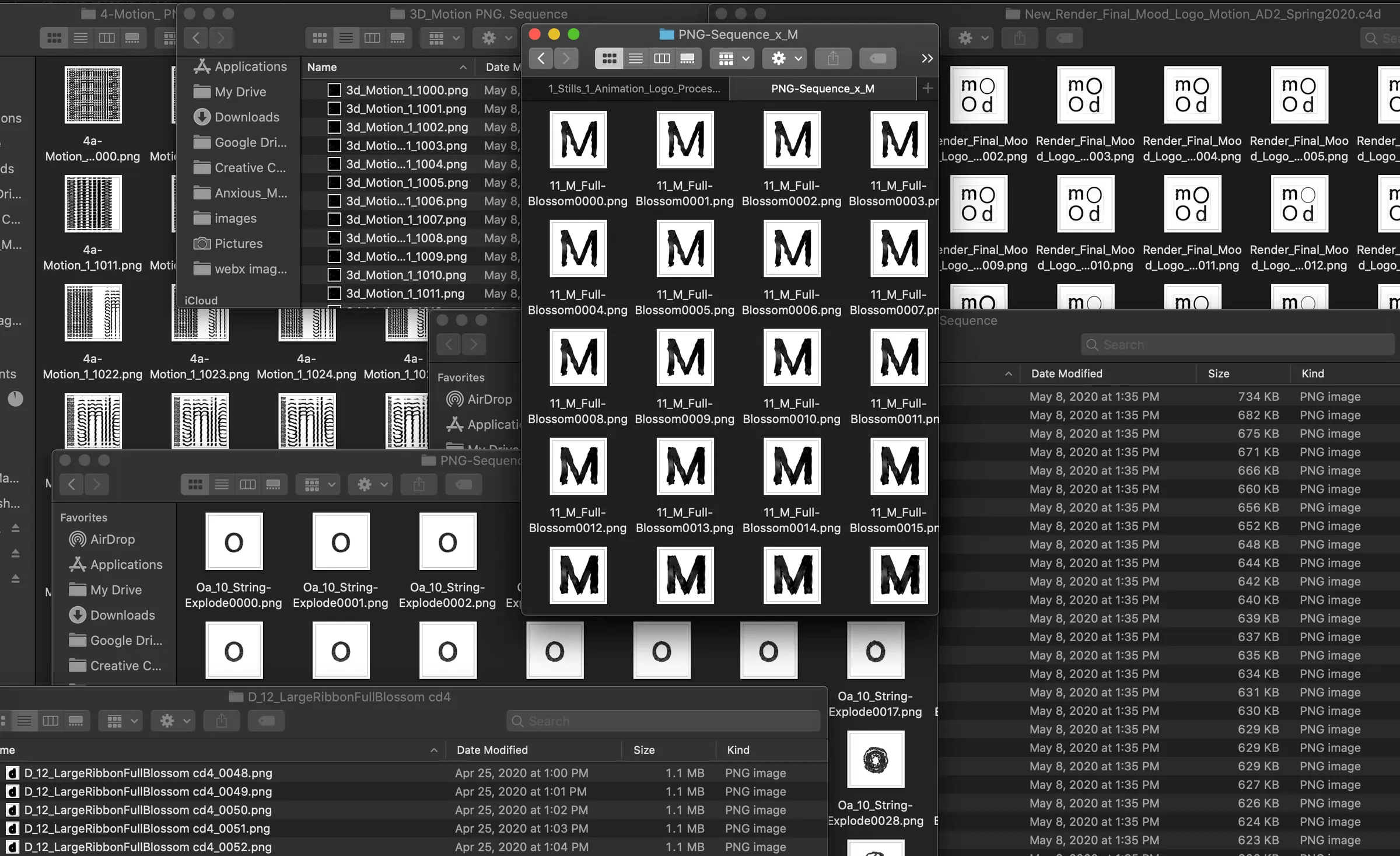The width and height of the screenshot is (1400, 856).
Task: Click Search field in right Sequence window
Action: (x=1238, y=345)
